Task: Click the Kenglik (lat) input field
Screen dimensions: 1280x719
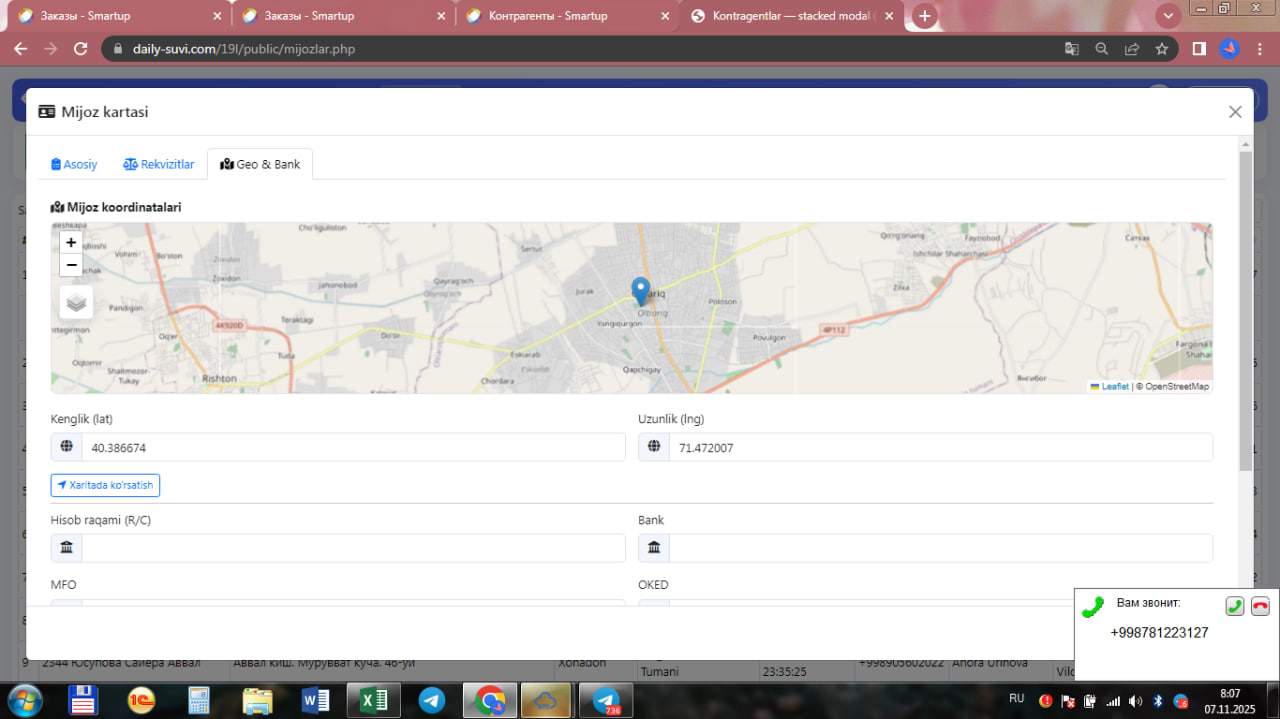Action: [x=353, y=448]
